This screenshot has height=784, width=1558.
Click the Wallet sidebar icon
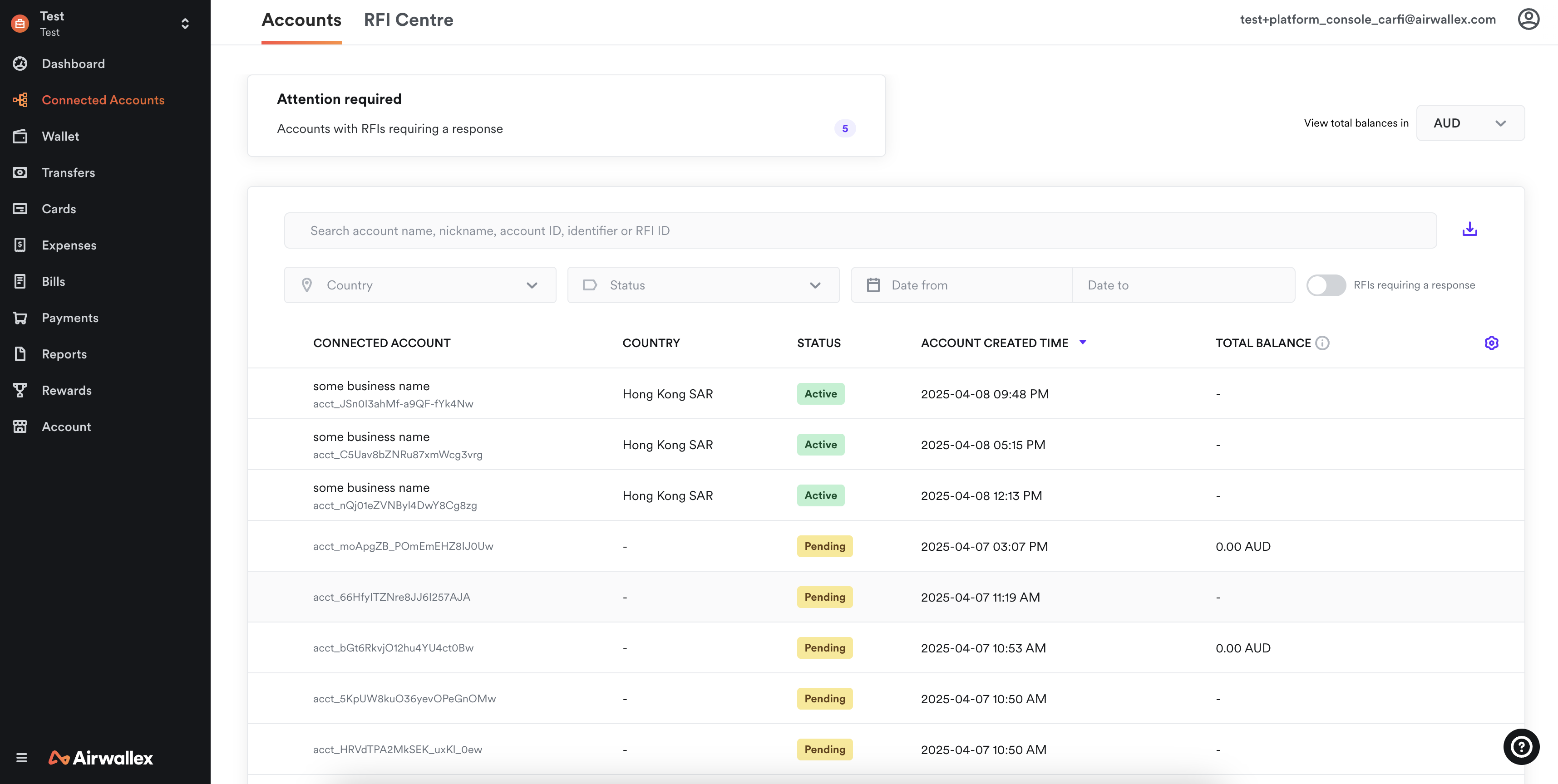point(20,137)
